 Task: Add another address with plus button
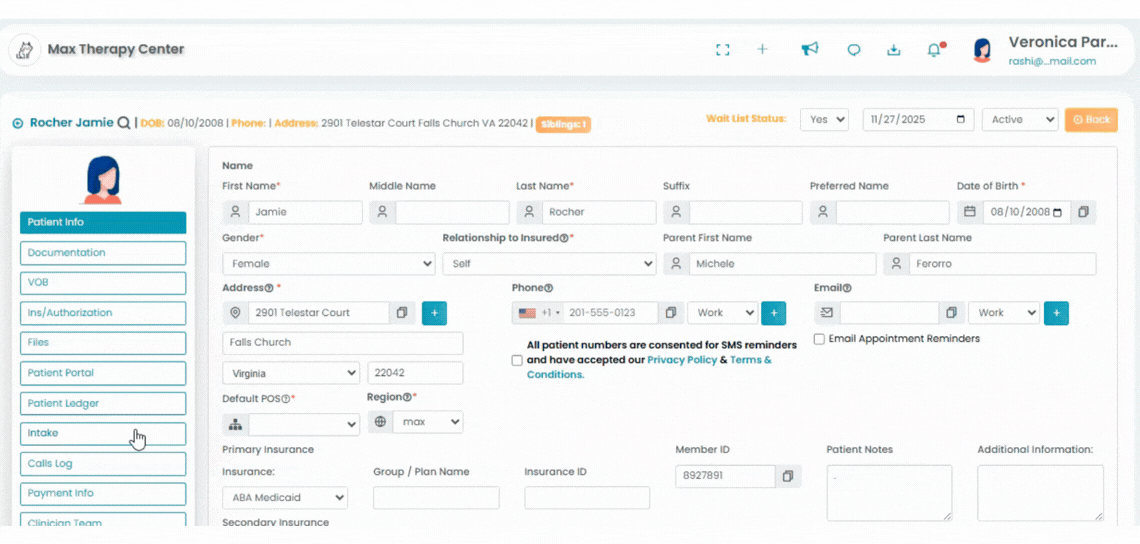point(434,313)
